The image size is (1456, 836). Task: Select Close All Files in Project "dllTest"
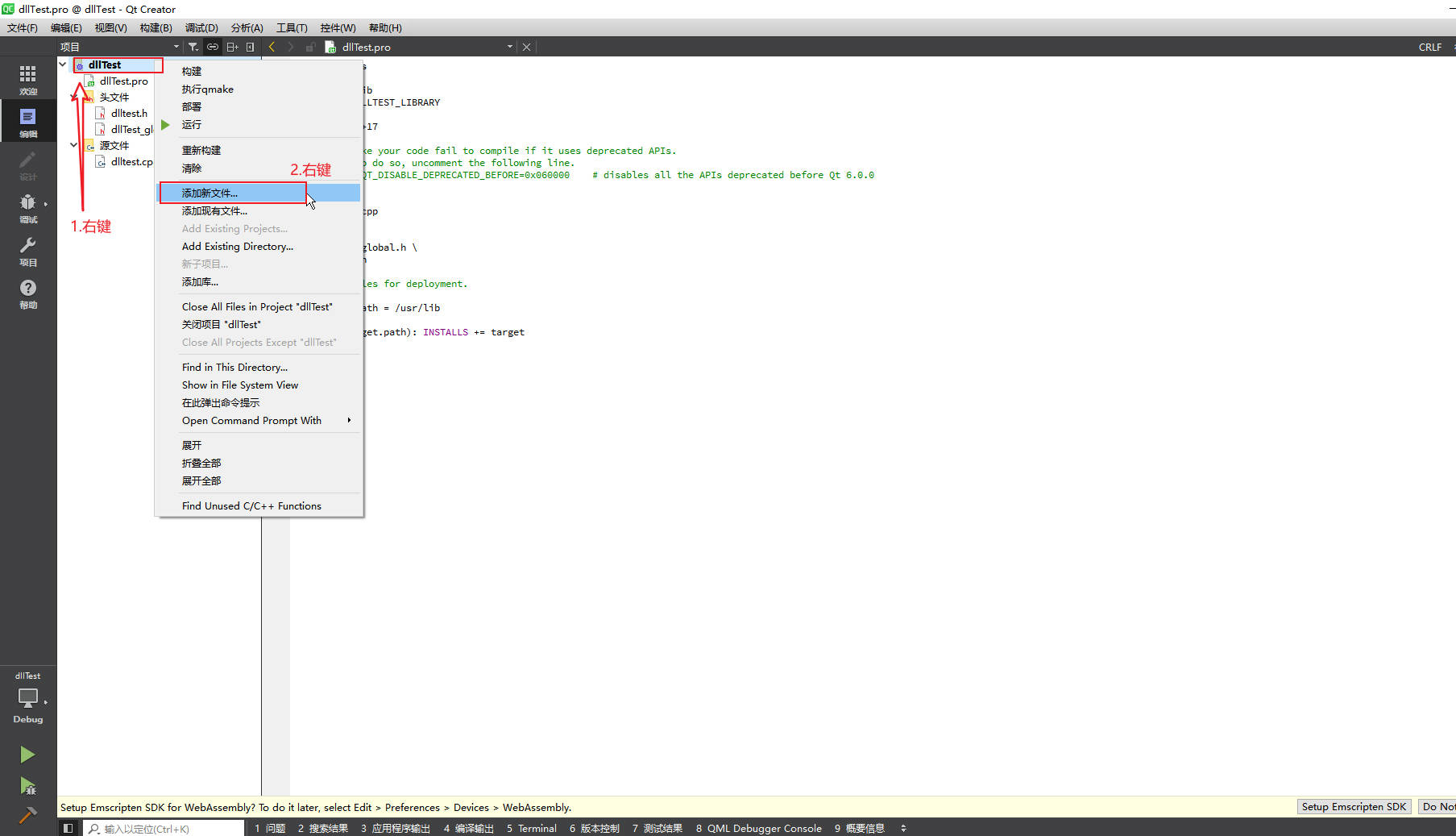258,306
